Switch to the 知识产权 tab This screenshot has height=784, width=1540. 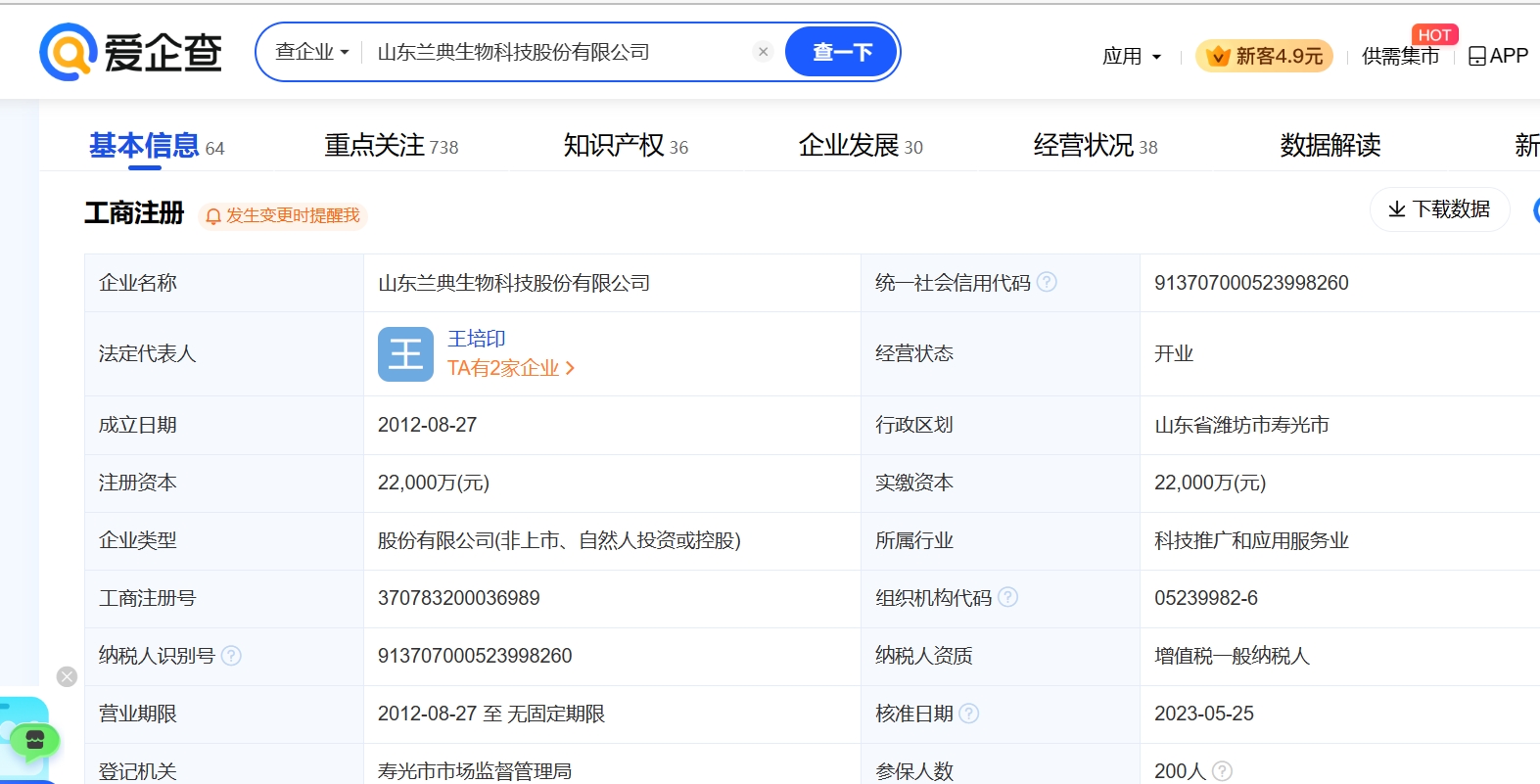tap(626, 146)
